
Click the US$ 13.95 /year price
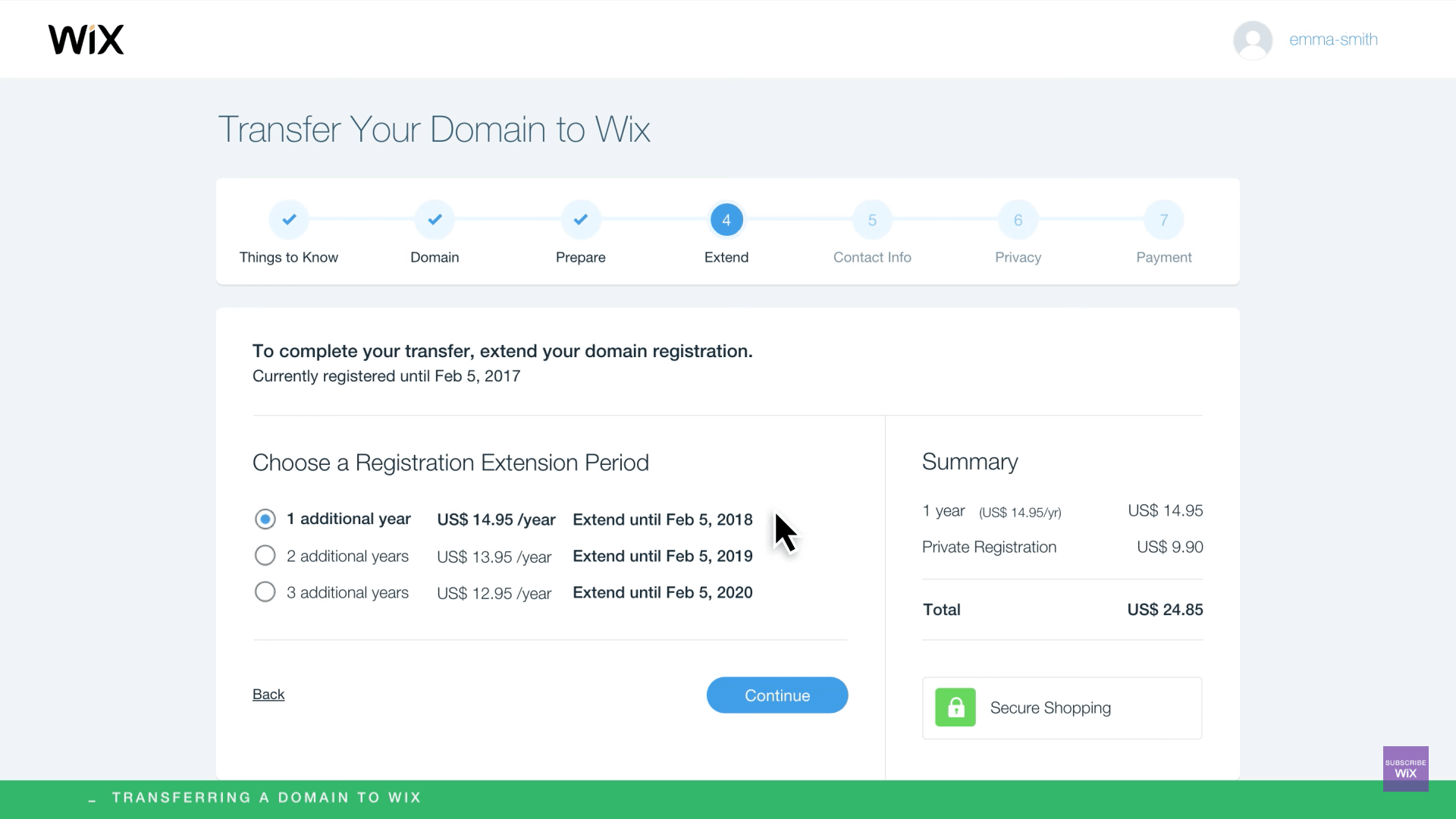click(x=494, y=557)
